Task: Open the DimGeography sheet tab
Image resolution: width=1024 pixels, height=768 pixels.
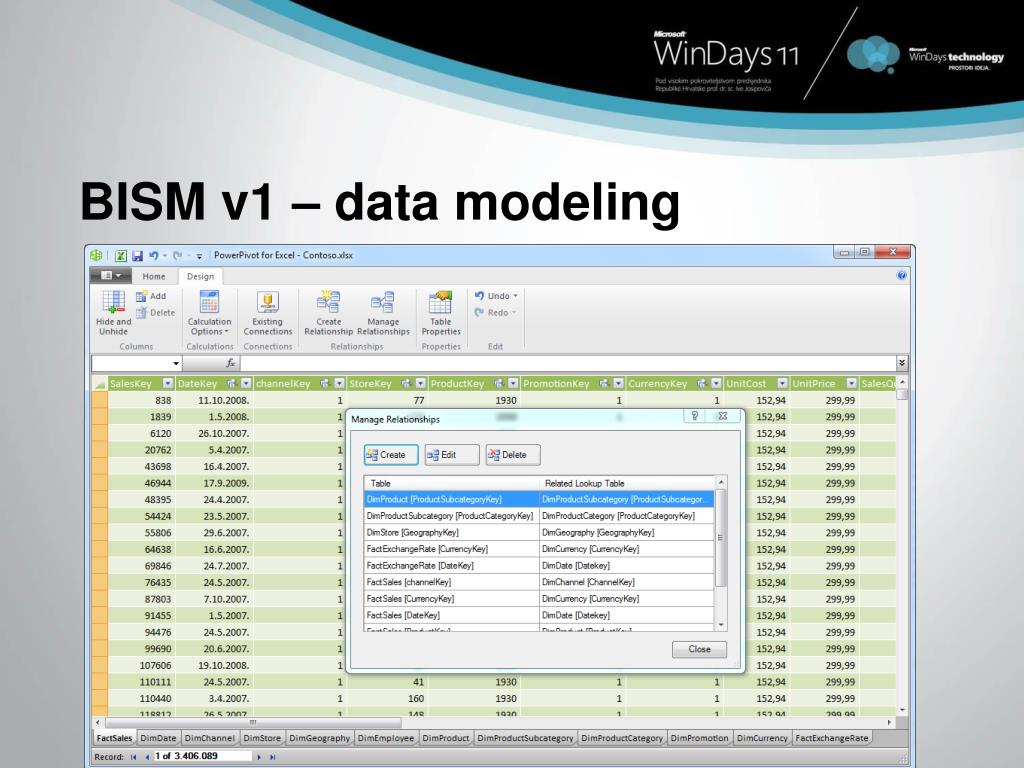Action: point(319,738)
